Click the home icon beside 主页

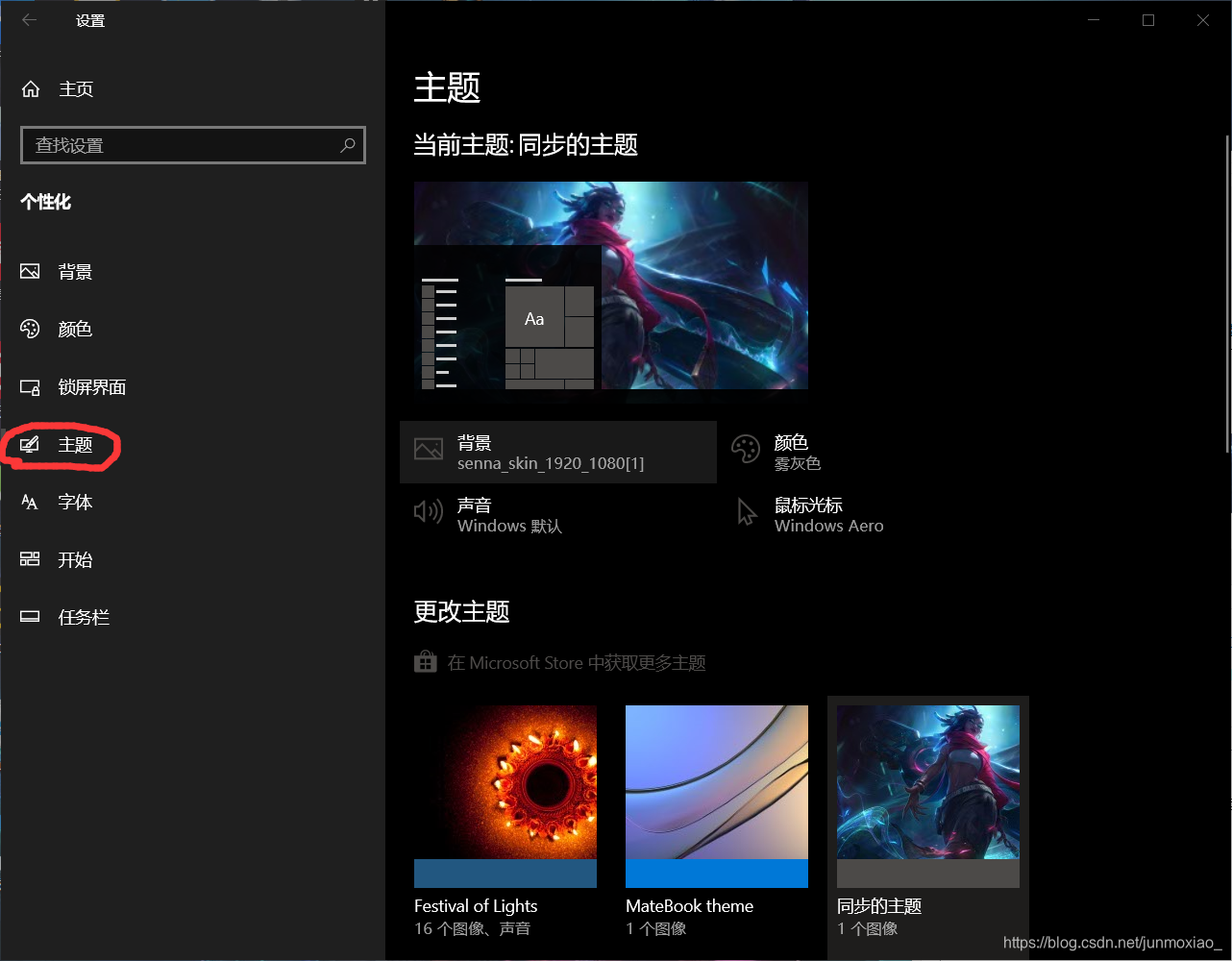coord(31,89)
